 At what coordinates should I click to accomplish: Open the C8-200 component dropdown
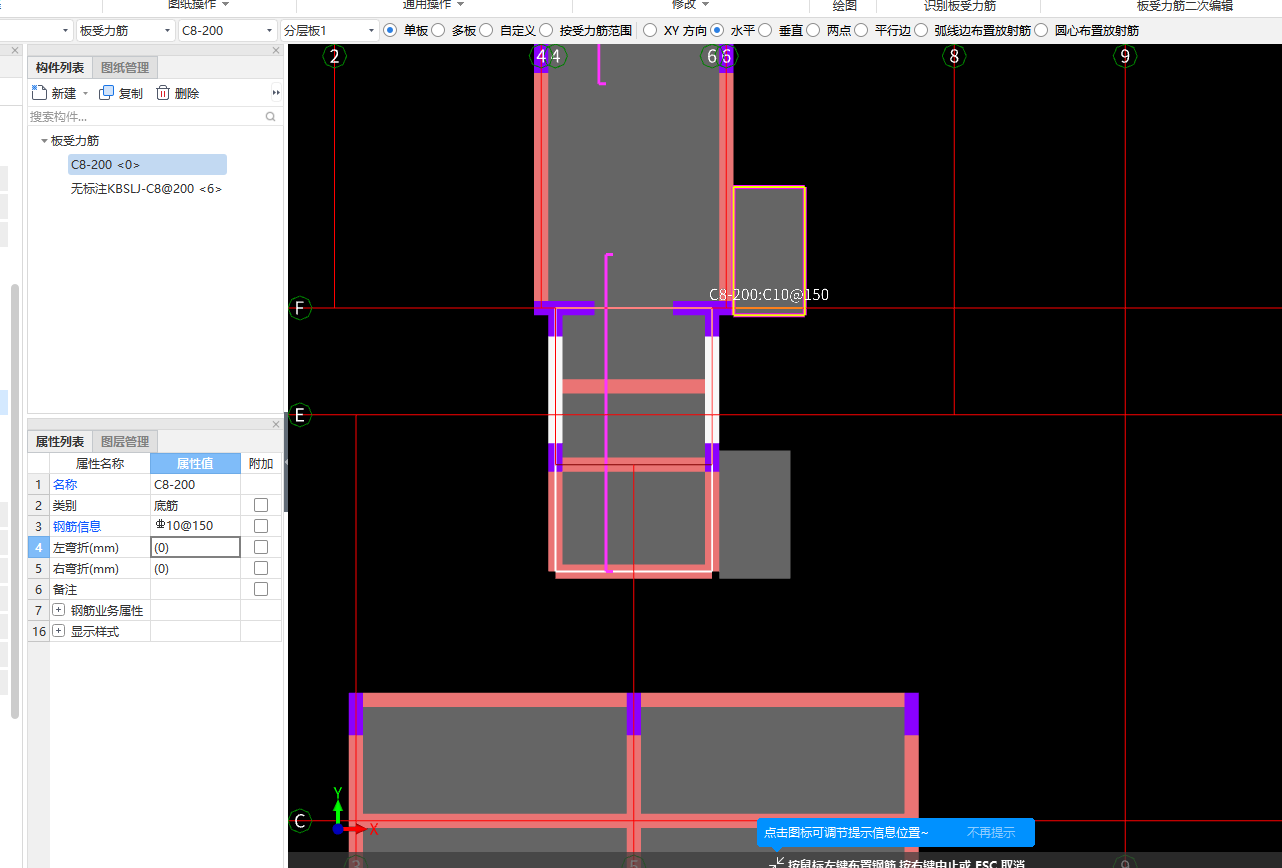pyautogui.click(x=270, y=31)
